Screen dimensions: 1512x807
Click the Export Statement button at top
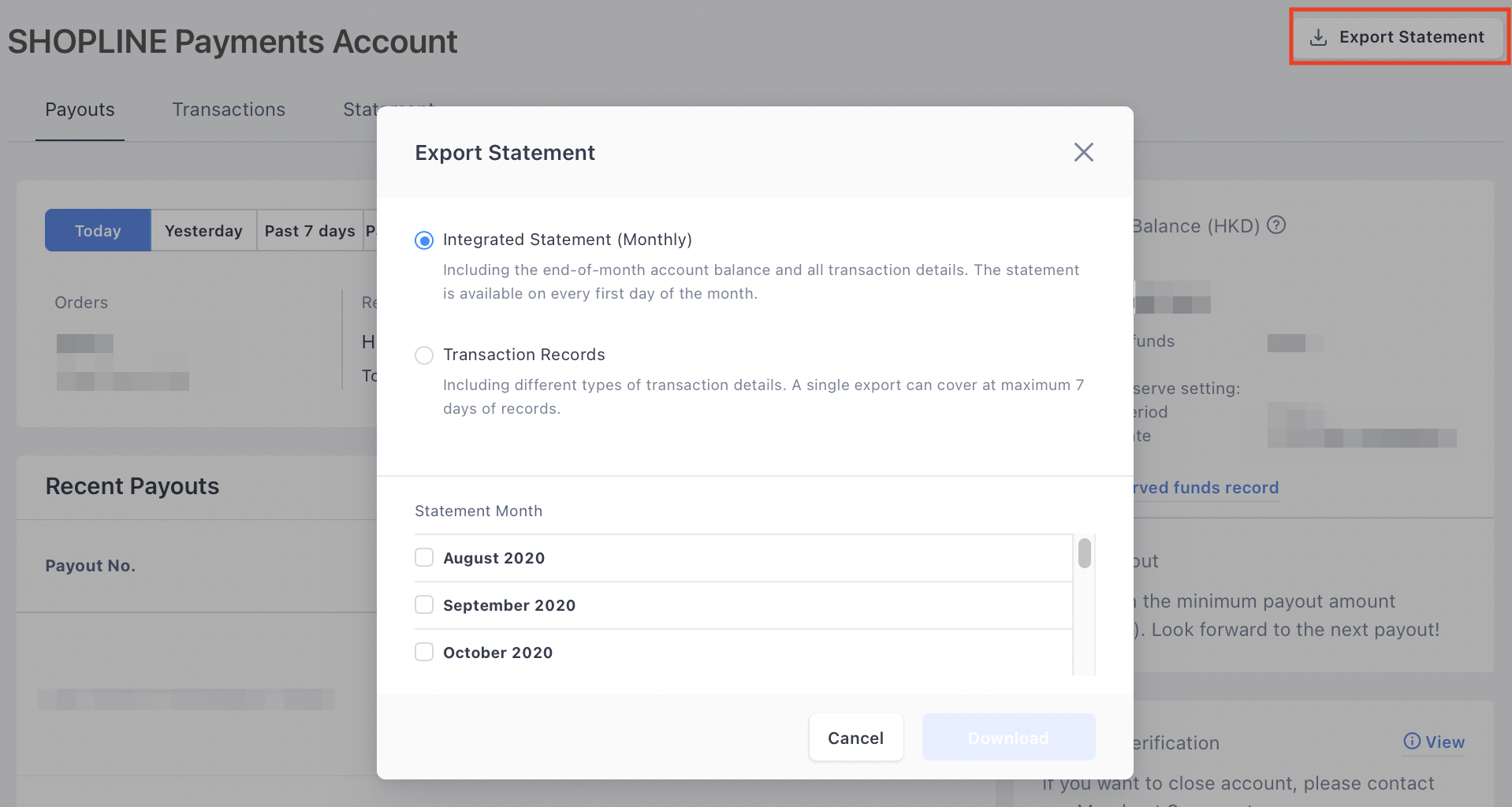1398,37
